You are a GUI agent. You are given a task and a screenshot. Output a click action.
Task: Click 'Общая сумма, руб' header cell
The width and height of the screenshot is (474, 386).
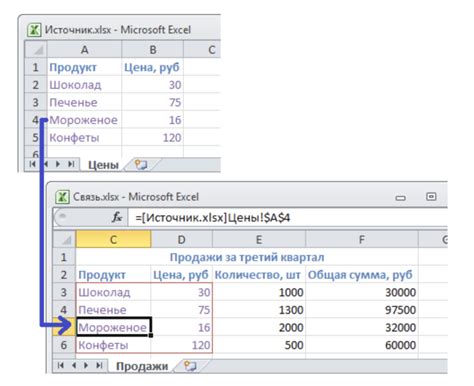362,275
